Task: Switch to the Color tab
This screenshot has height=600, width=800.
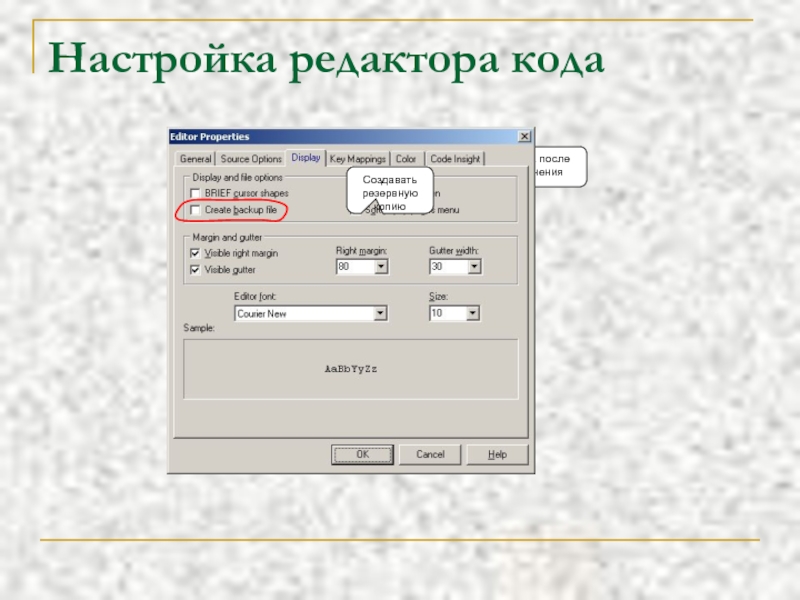Action: click(x=406, y=159)
